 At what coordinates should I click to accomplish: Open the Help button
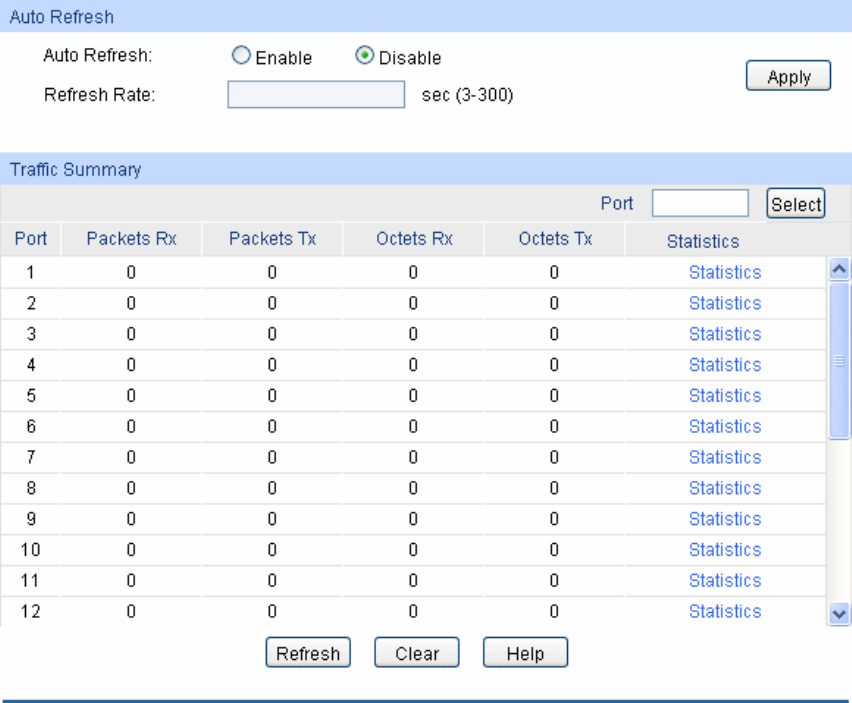click(x=525, y=654)
